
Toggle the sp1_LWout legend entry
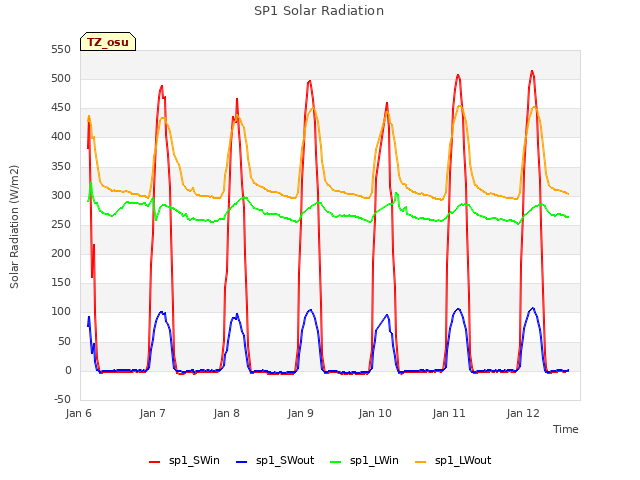(453, 461)
